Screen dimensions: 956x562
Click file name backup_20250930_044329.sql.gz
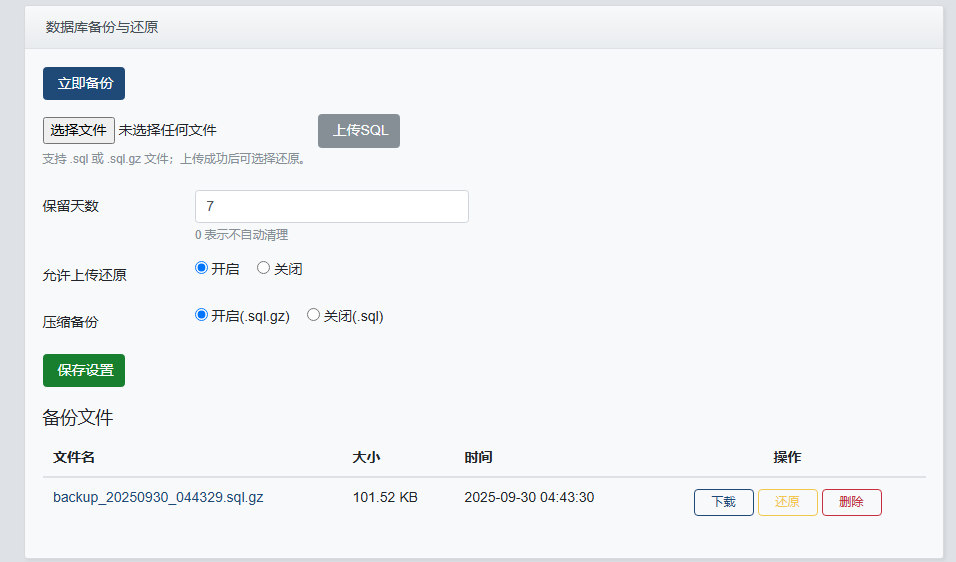click(x=158, y=497)
